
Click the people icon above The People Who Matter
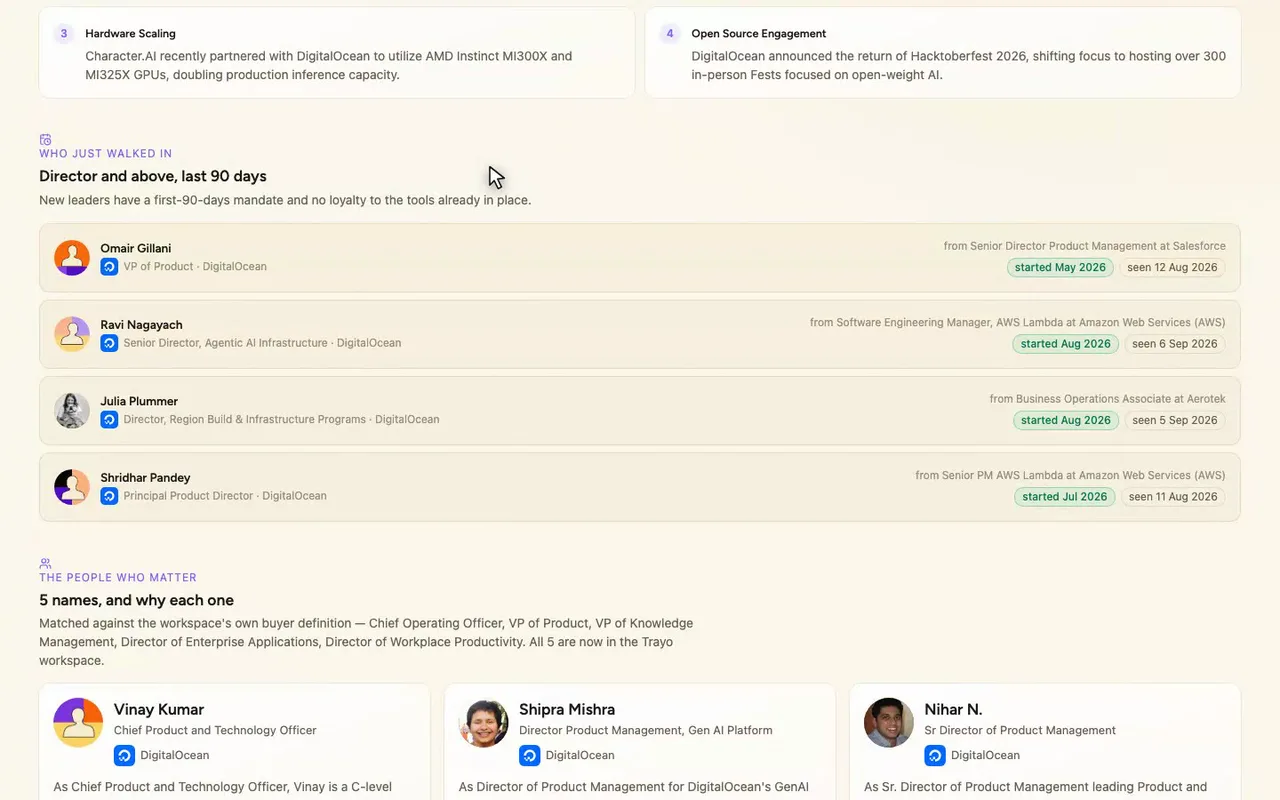tap(45, 564)
